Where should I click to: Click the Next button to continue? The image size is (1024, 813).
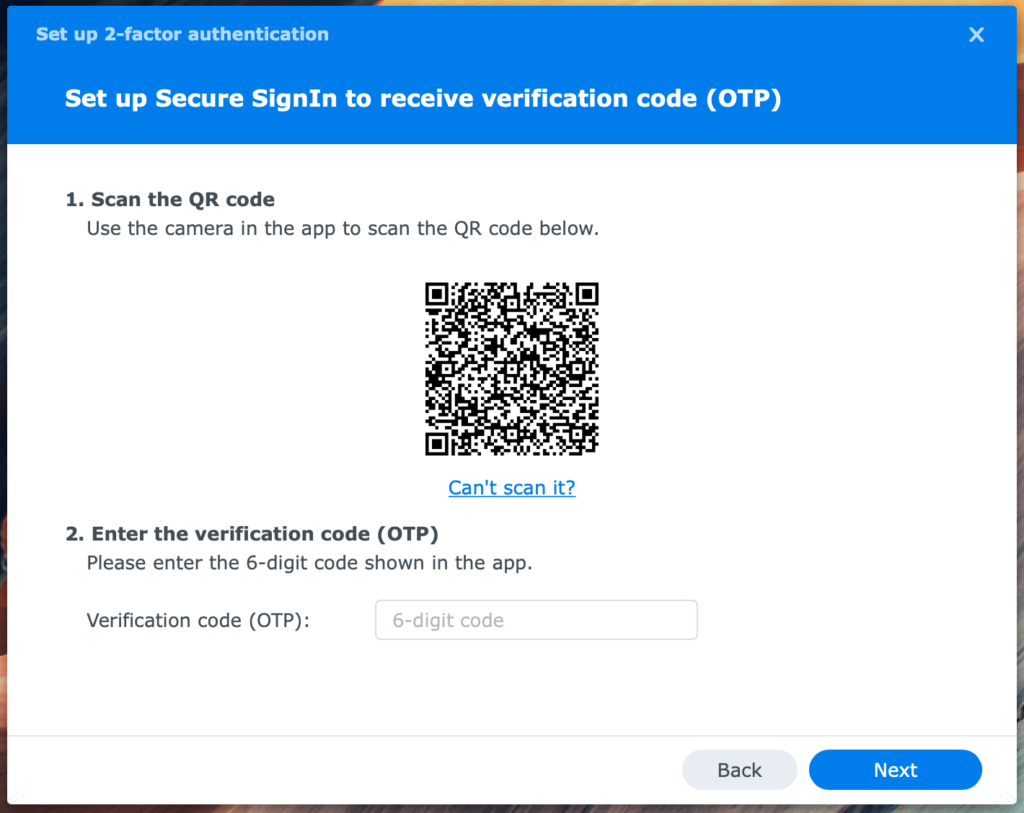895,769
